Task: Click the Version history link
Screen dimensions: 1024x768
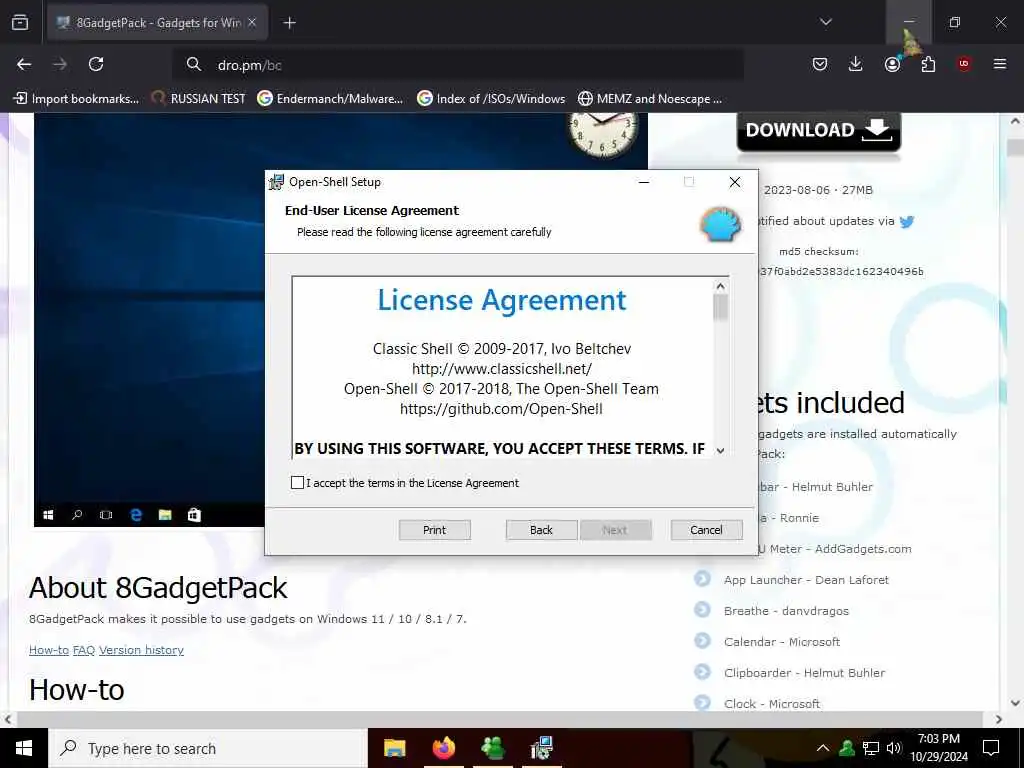Action: point(141,650)
